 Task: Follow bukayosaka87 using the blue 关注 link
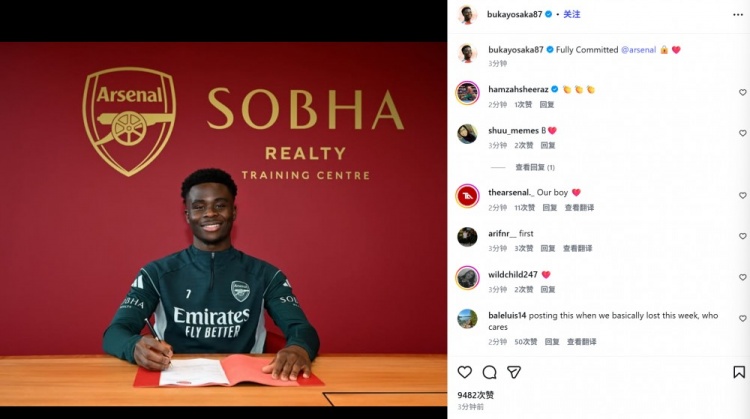[572, 14]
